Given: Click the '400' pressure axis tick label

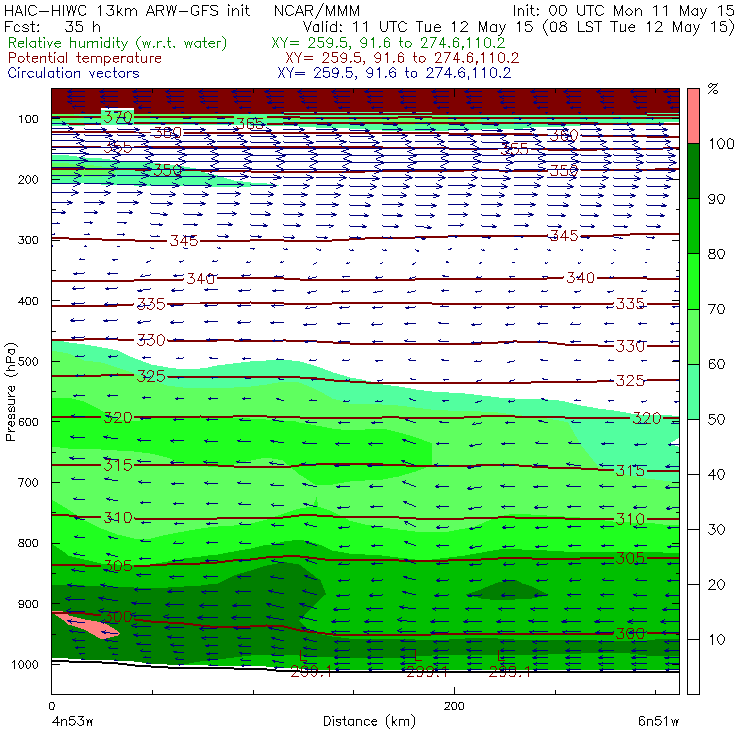Looking at the screenshot, I should click(28, 301).
